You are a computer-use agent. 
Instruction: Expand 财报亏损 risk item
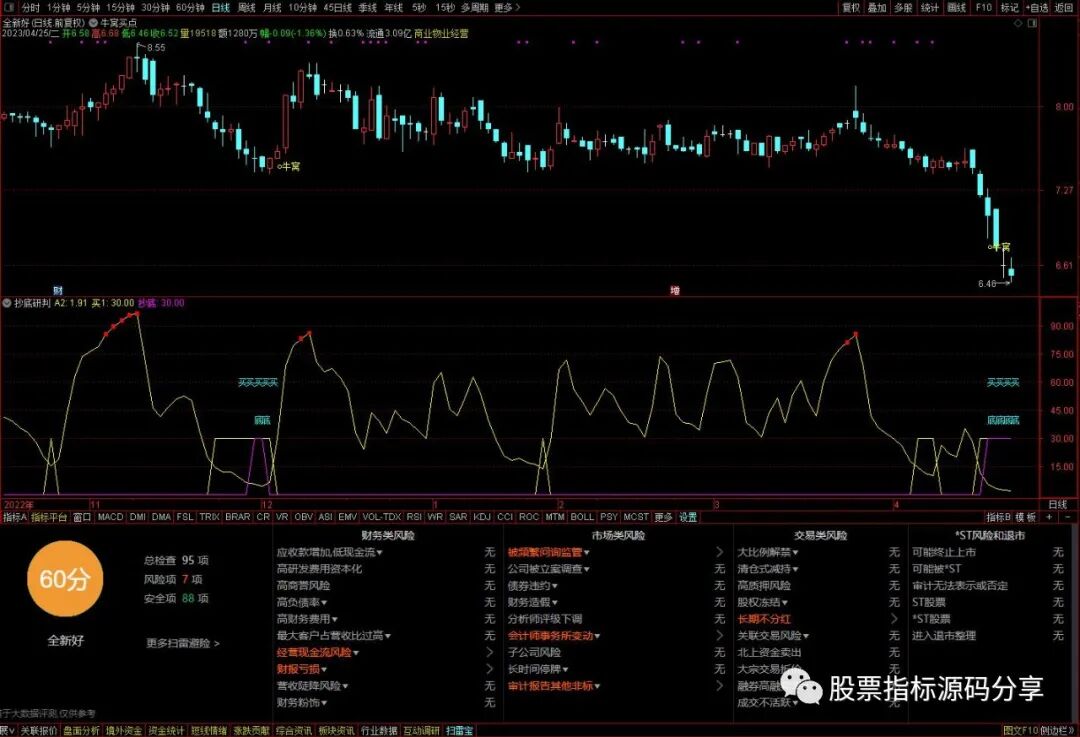pyautogui.click(x=302, y=669)
